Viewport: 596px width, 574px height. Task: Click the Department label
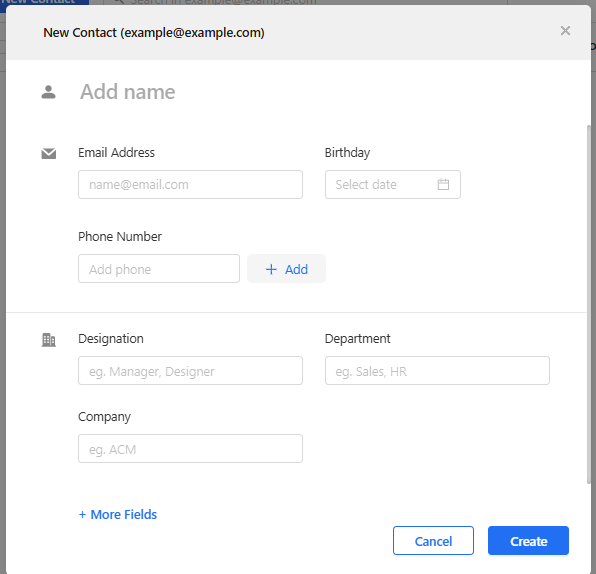click(357, 339)
